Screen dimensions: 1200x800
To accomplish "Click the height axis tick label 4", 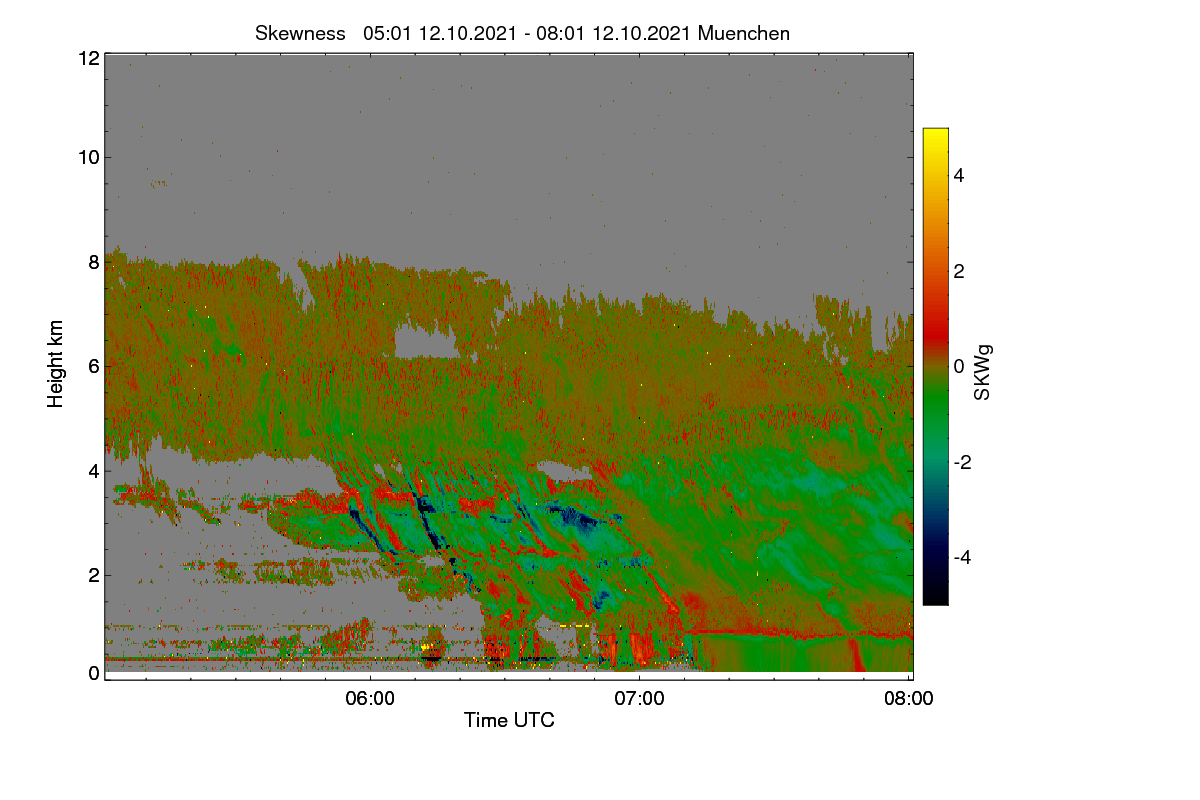I will tap(94, 470).
